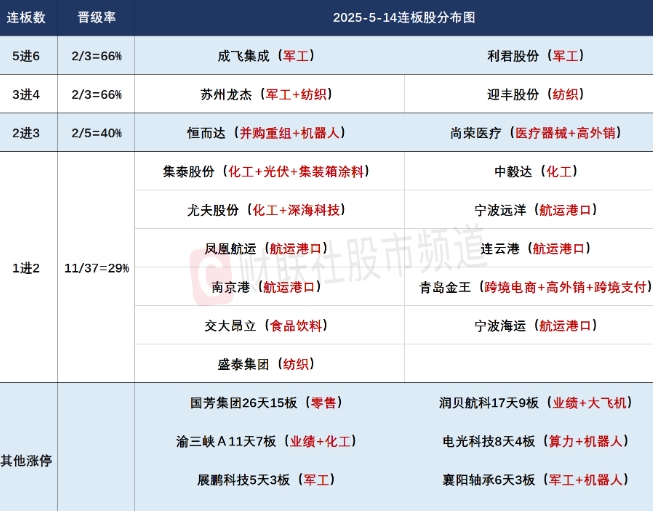The image size is (653, 511).
Task: Click the 盛泰集团 stock cell
Action: click(267, 364)
